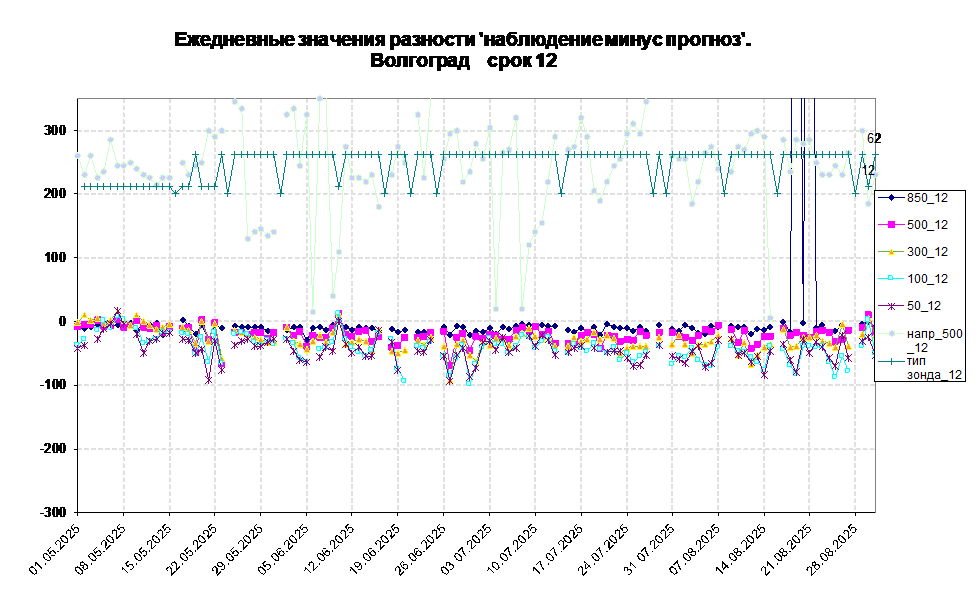Click the navy diamond marker for 850_12 in legend

point(890,198)
